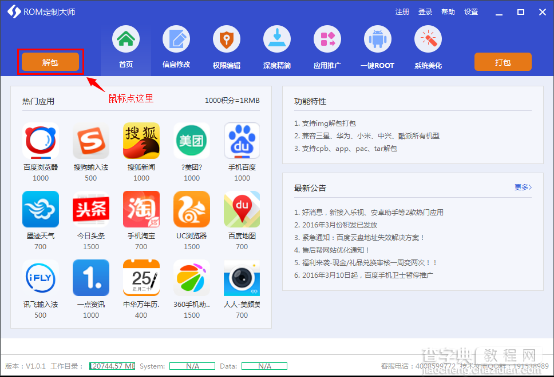Open announcement about 2016年3月10日起
This screenshot has width=554, height=377.
tap(364, 275)
